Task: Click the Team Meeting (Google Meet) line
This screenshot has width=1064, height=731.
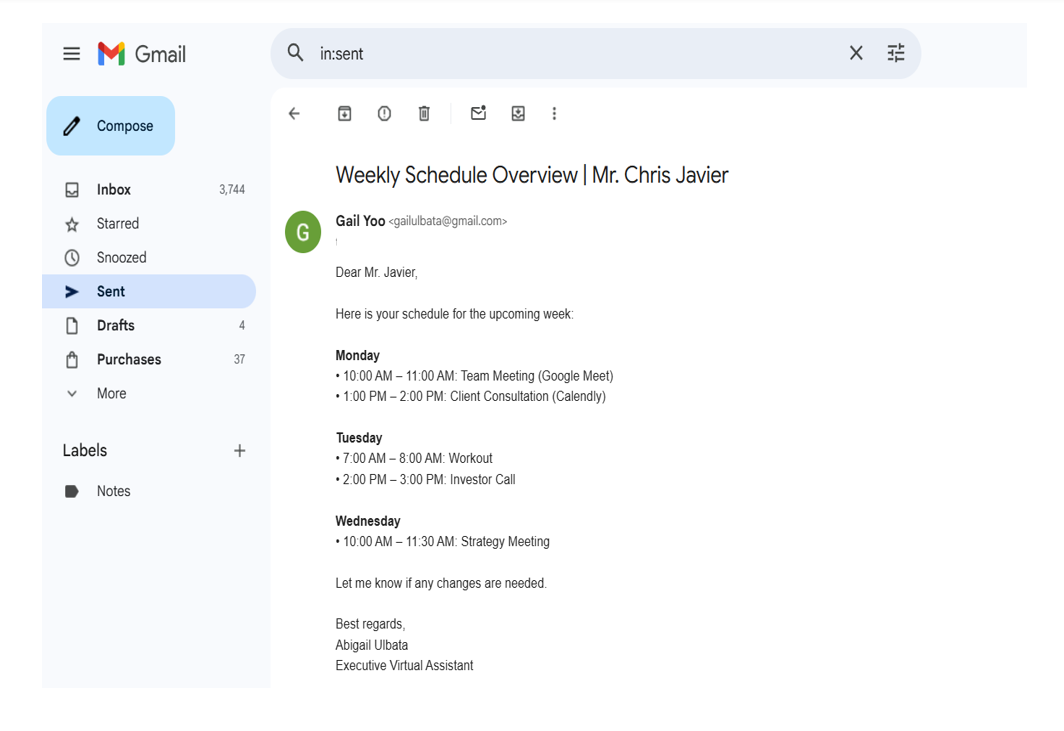Action: [x=474, y=376]
